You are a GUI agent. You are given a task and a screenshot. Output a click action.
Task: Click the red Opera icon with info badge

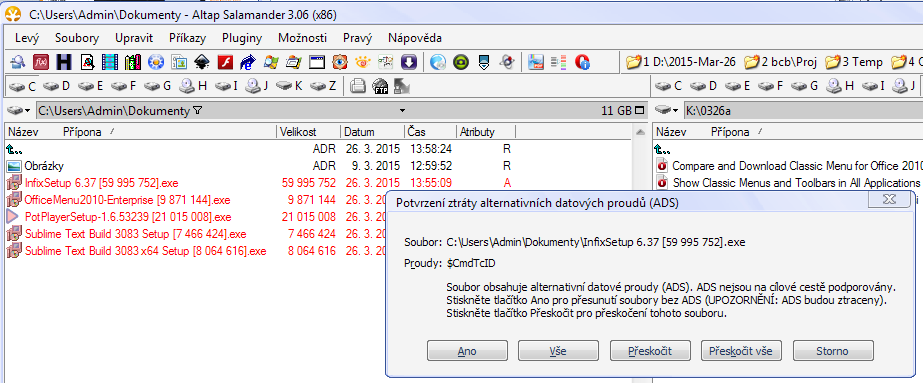click(582, 62)
